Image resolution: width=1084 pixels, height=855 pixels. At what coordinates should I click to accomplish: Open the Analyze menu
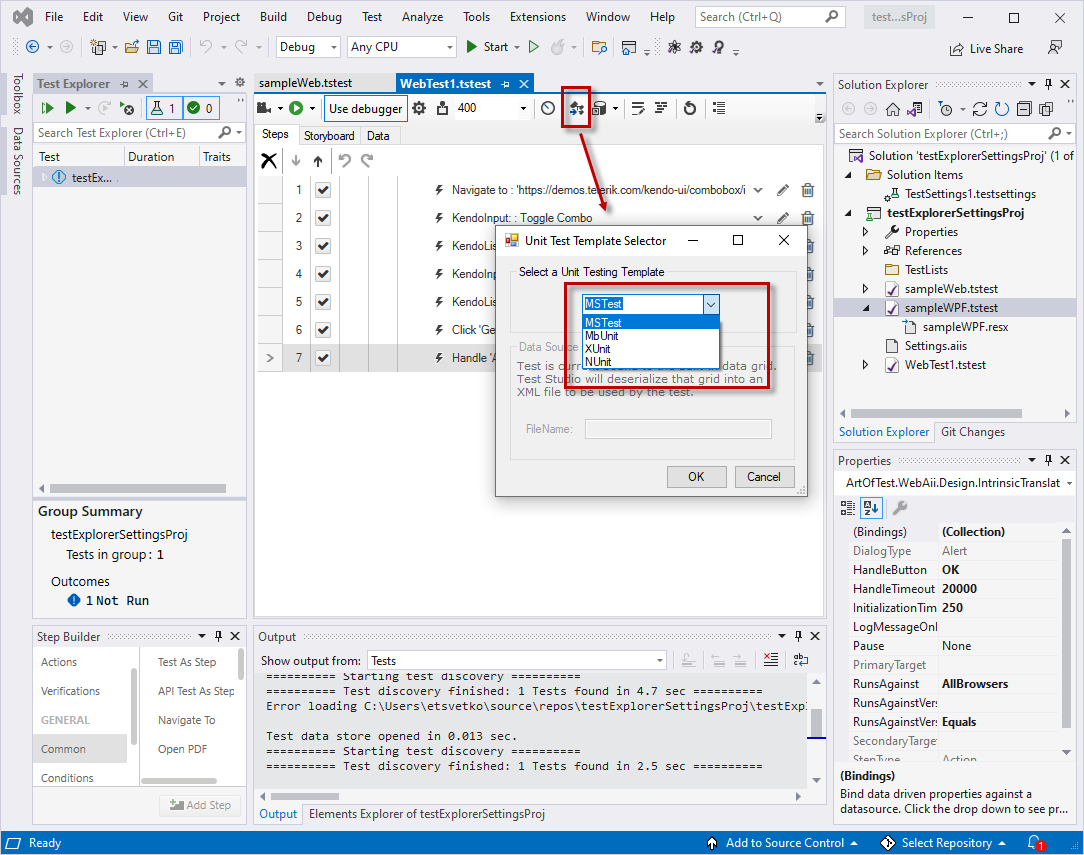click(x=422, y=17)
